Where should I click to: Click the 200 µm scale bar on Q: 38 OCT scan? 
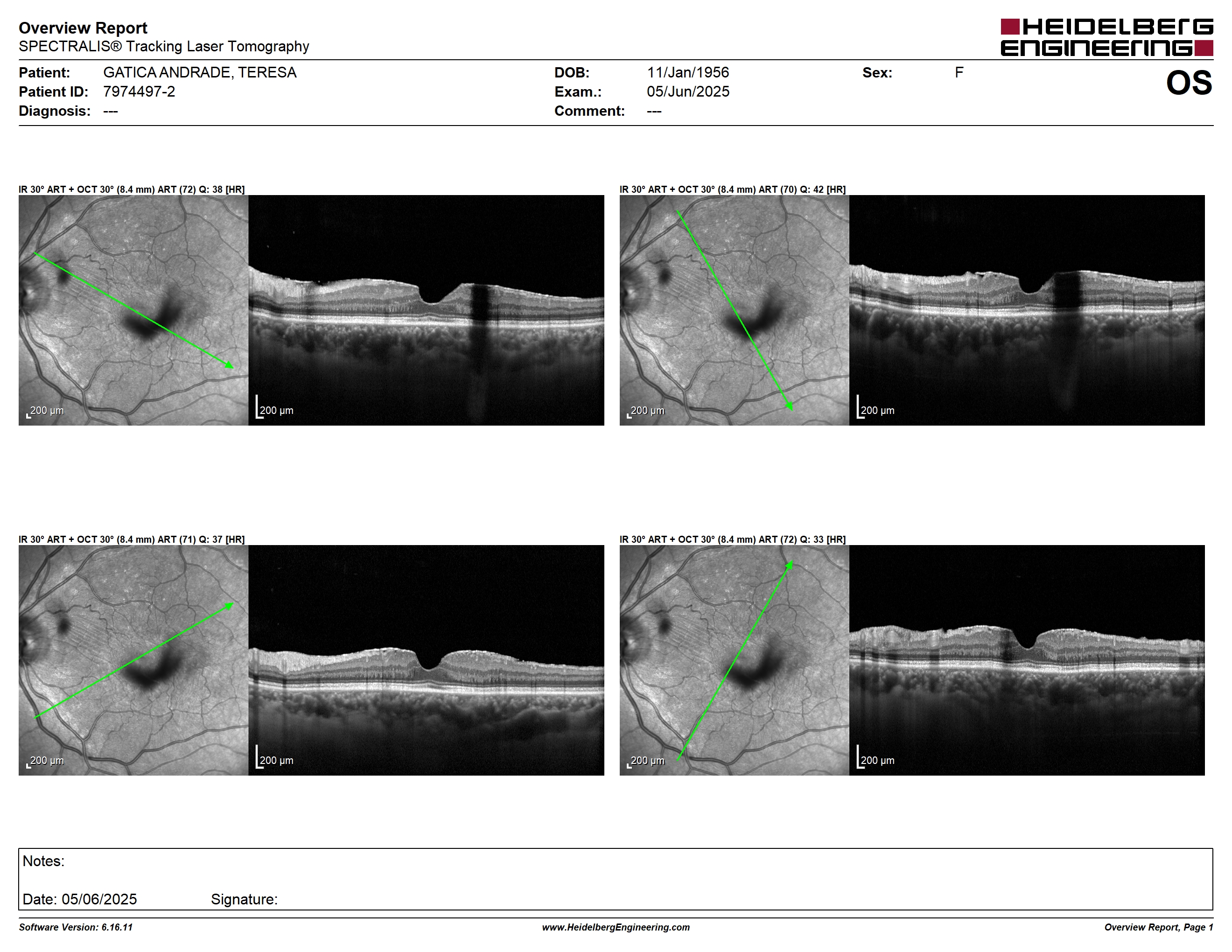(x=275, y=407)
